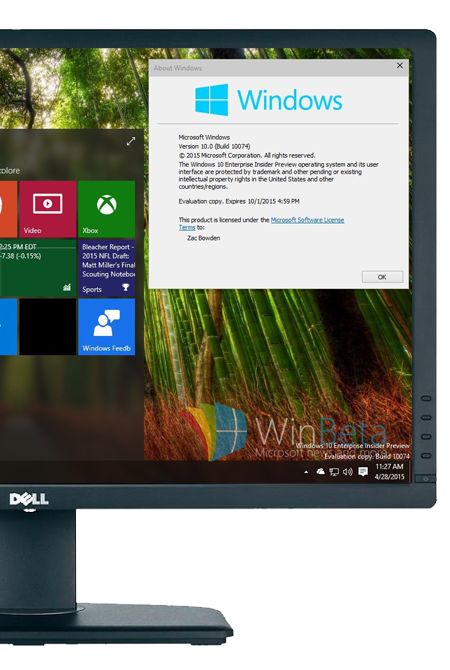Open network status icon in tray
This screenshot has width=450, height=670.
(x=334, y=472)
